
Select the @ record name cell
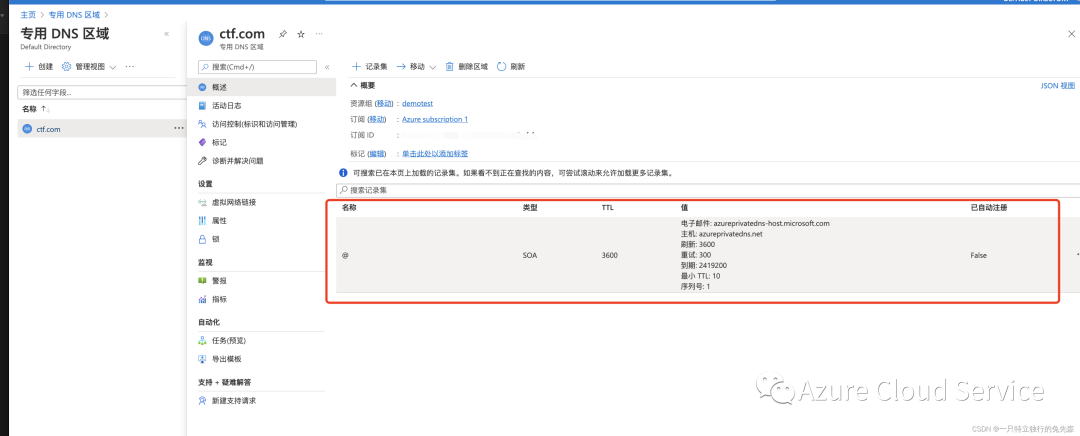(345, 255)
